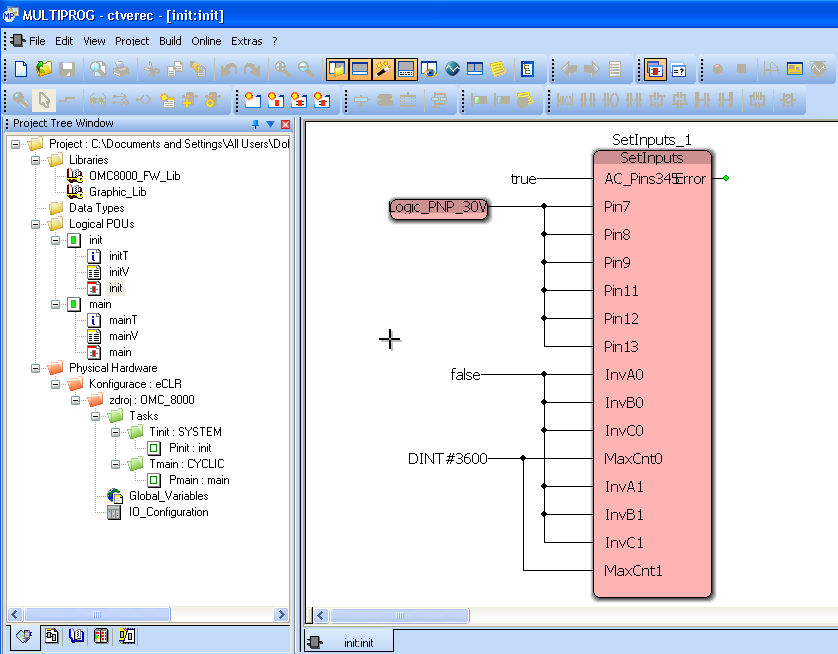
Task: Open the '?' help menu
Action: click(275, 41)
